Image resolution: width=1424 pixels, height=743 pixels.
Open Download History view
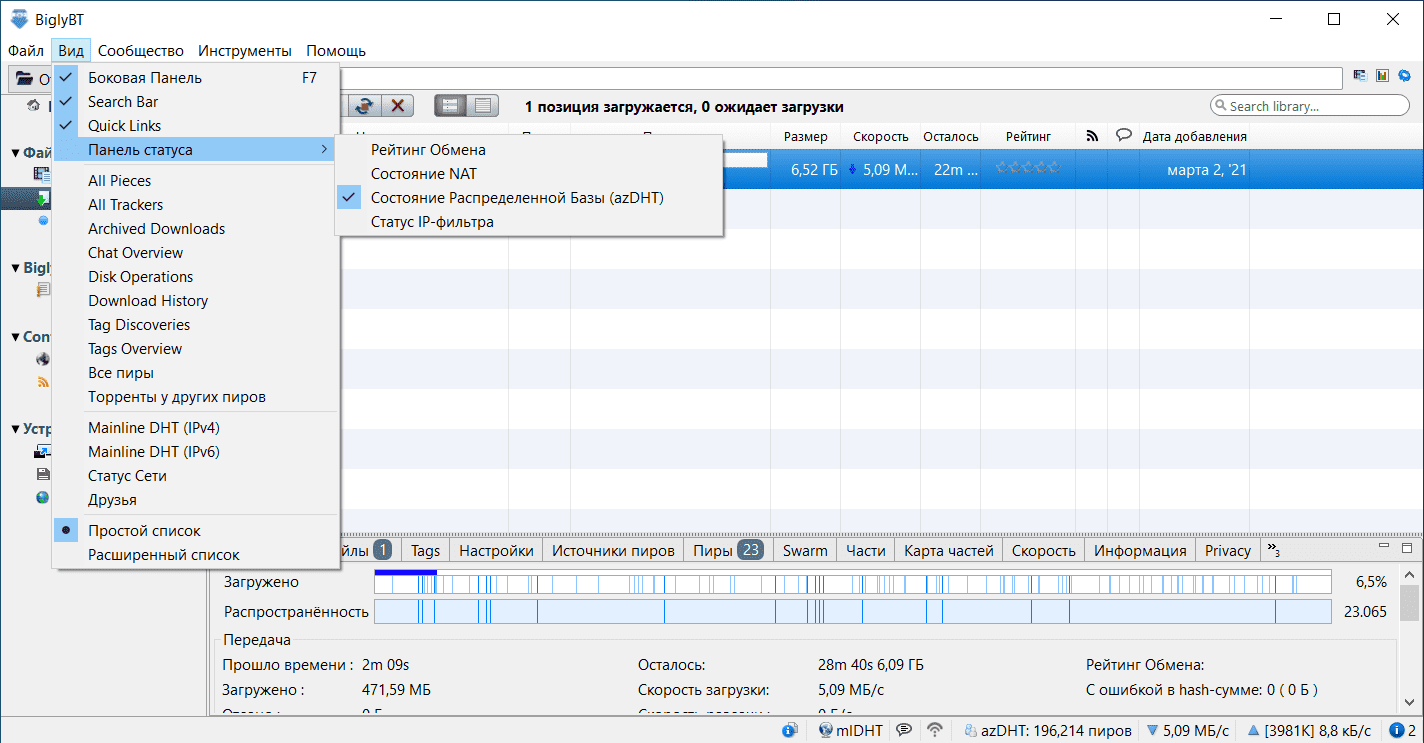(196, 300)
